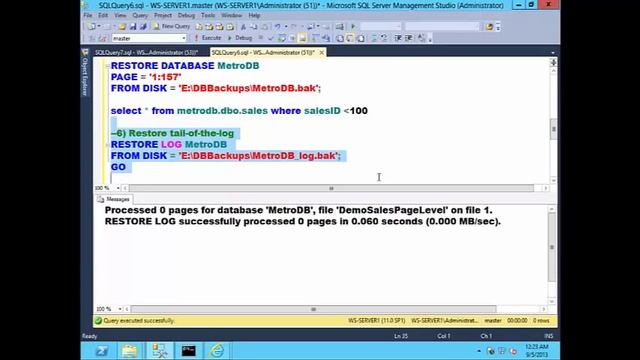Image resolution: width=640 pixels, height=360 pixels.
Task: Click the Increase Indent icon
Action: pyautogui.click(x=409, y=38)
